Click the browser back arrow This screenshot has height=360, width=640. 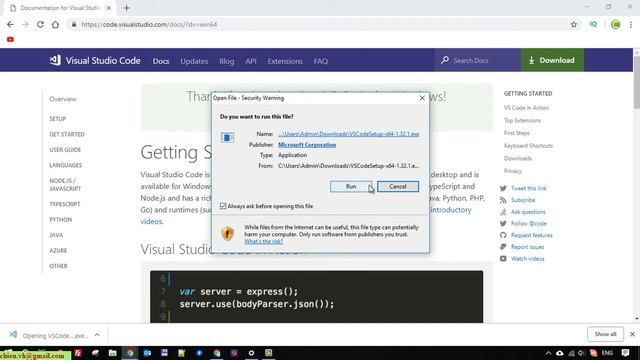pos(10,24)
